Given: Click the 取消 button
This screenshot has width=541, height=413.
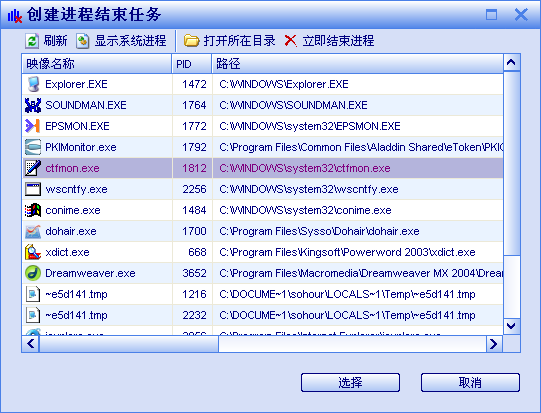Looking at the screenshot, I should tap(470, 382).
